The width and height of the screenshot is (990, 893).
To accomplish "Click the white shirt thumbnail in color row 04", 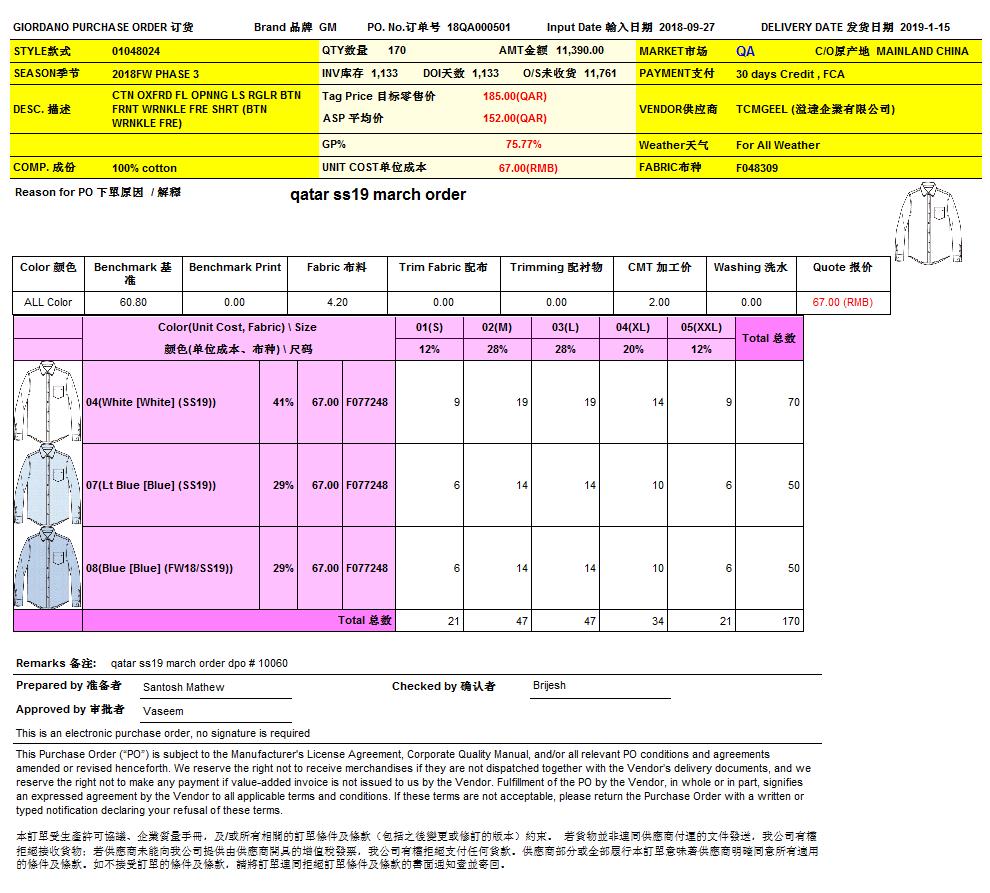I will [x=47, y=402].
